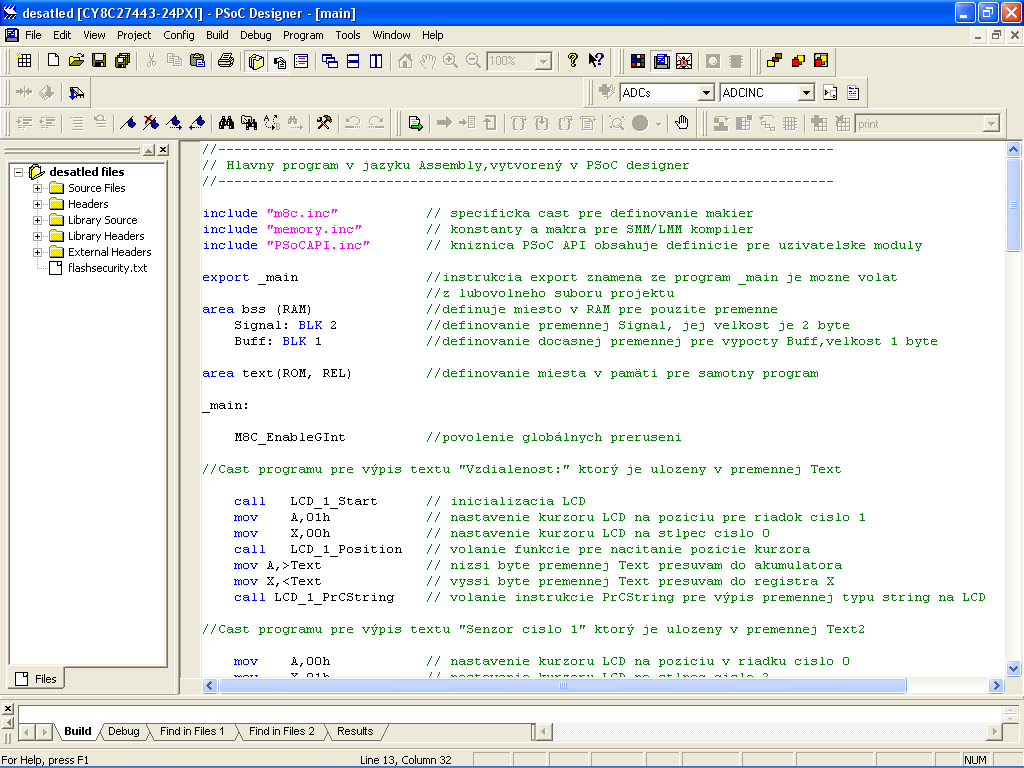Tile windows vertically using the toolbar icon
This screenshot has height=768, width=1024.
pyautogui.click(x=376, y=61)
